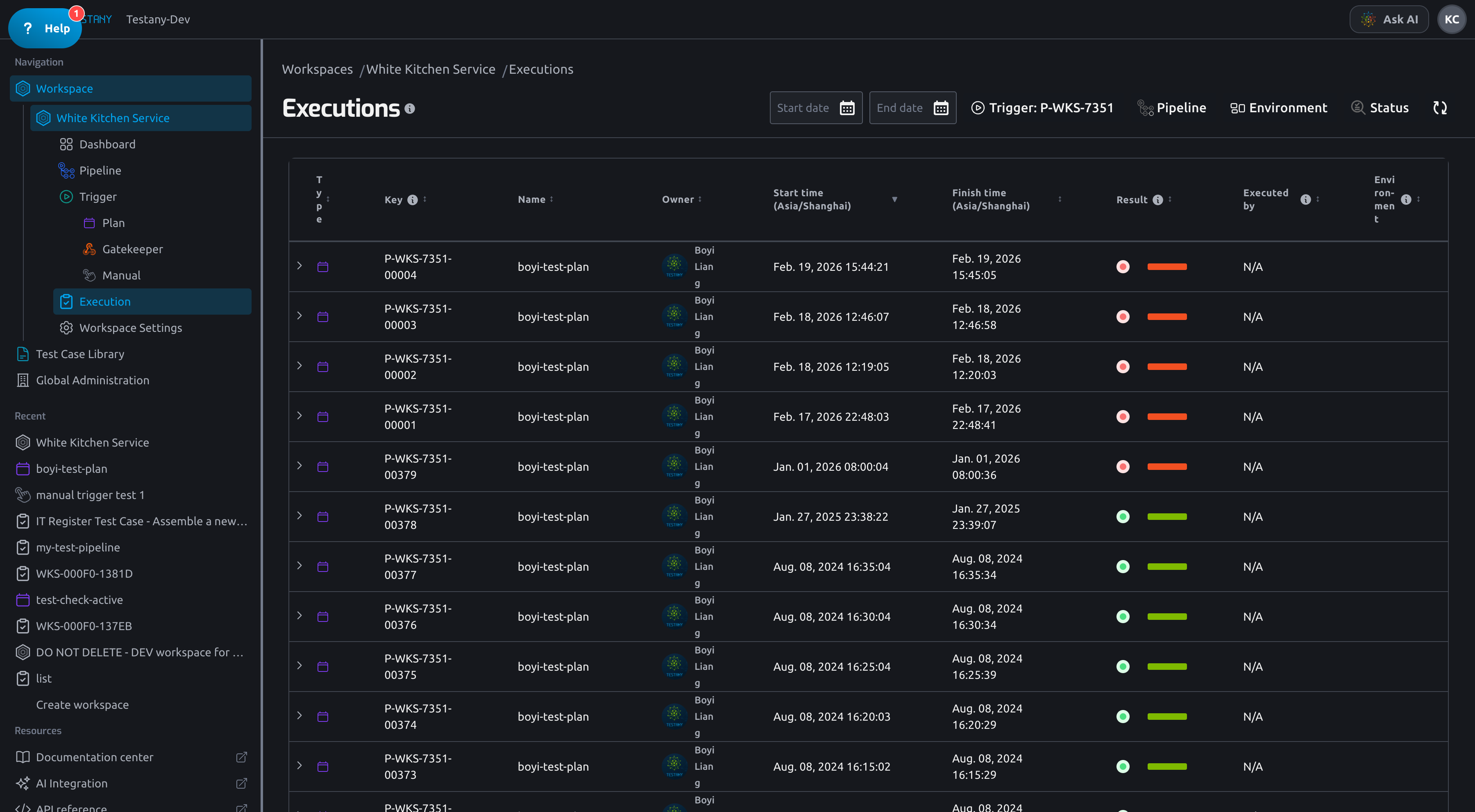Open the Pipeline filter

1171,108
